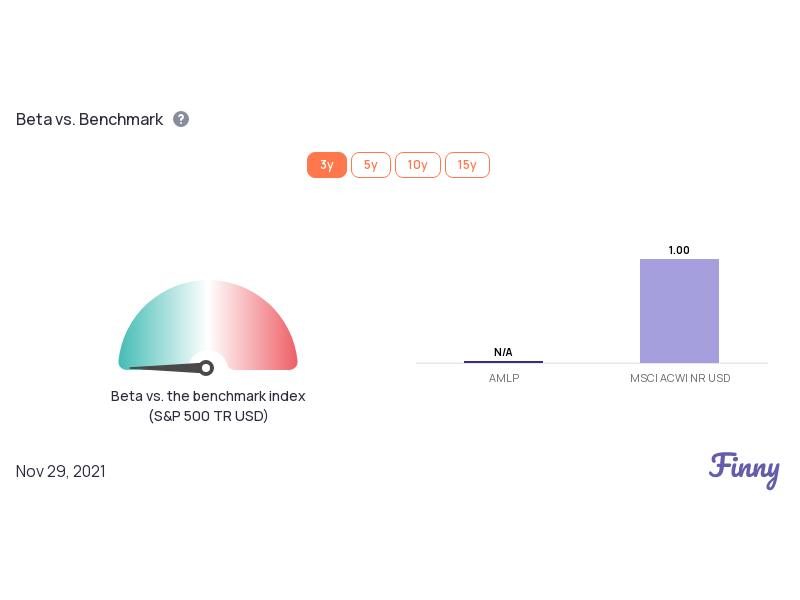Click the MSCI ACWI NR USD label
The height and width of the screenshot is (600, 800).
680,378
